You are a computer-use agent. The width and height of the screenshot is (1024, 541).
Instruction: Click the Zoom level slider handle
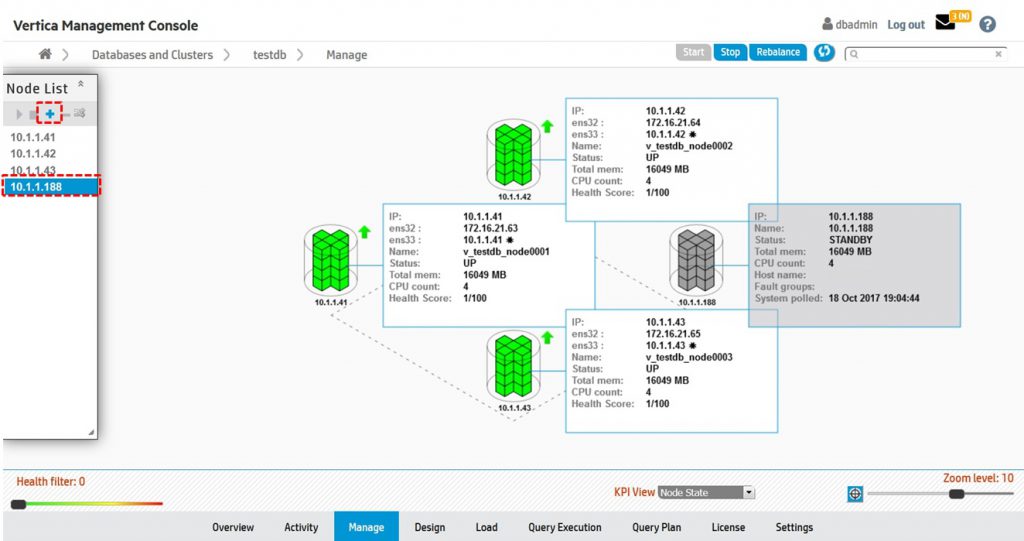click(x=956, y=494)
